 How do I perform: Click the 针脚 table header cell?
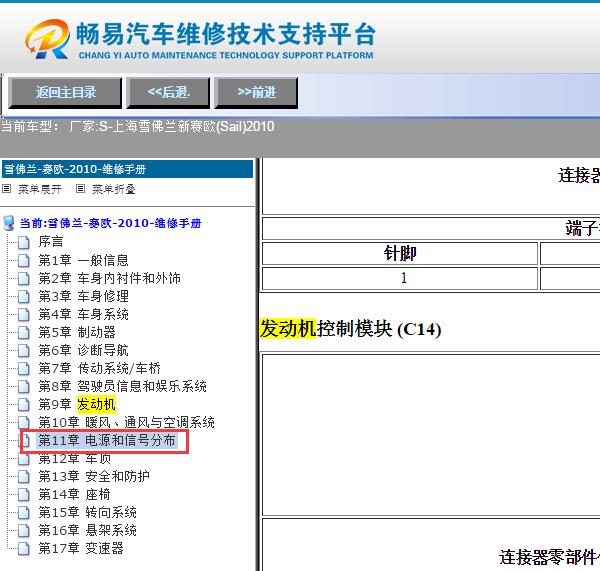click(400, 253)
